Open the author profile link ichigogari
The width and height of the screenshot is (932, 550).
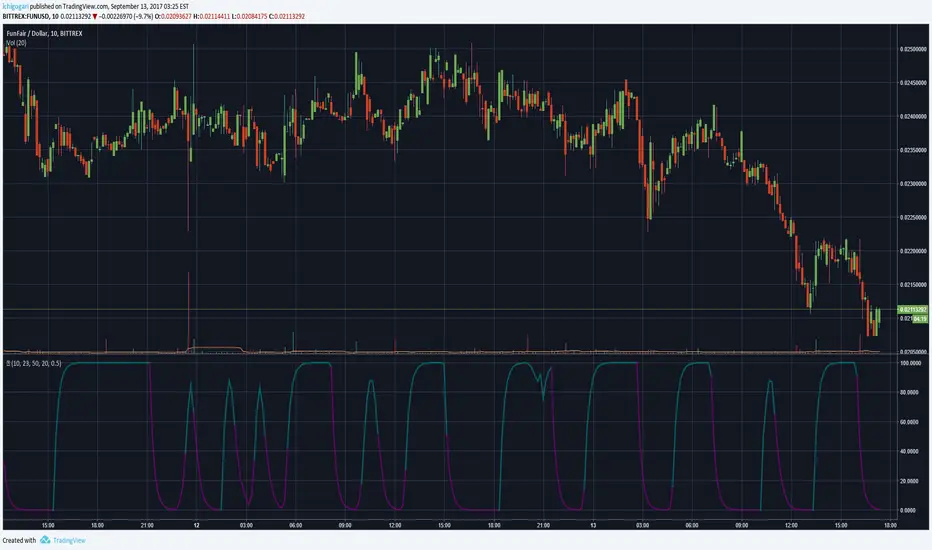15,6
